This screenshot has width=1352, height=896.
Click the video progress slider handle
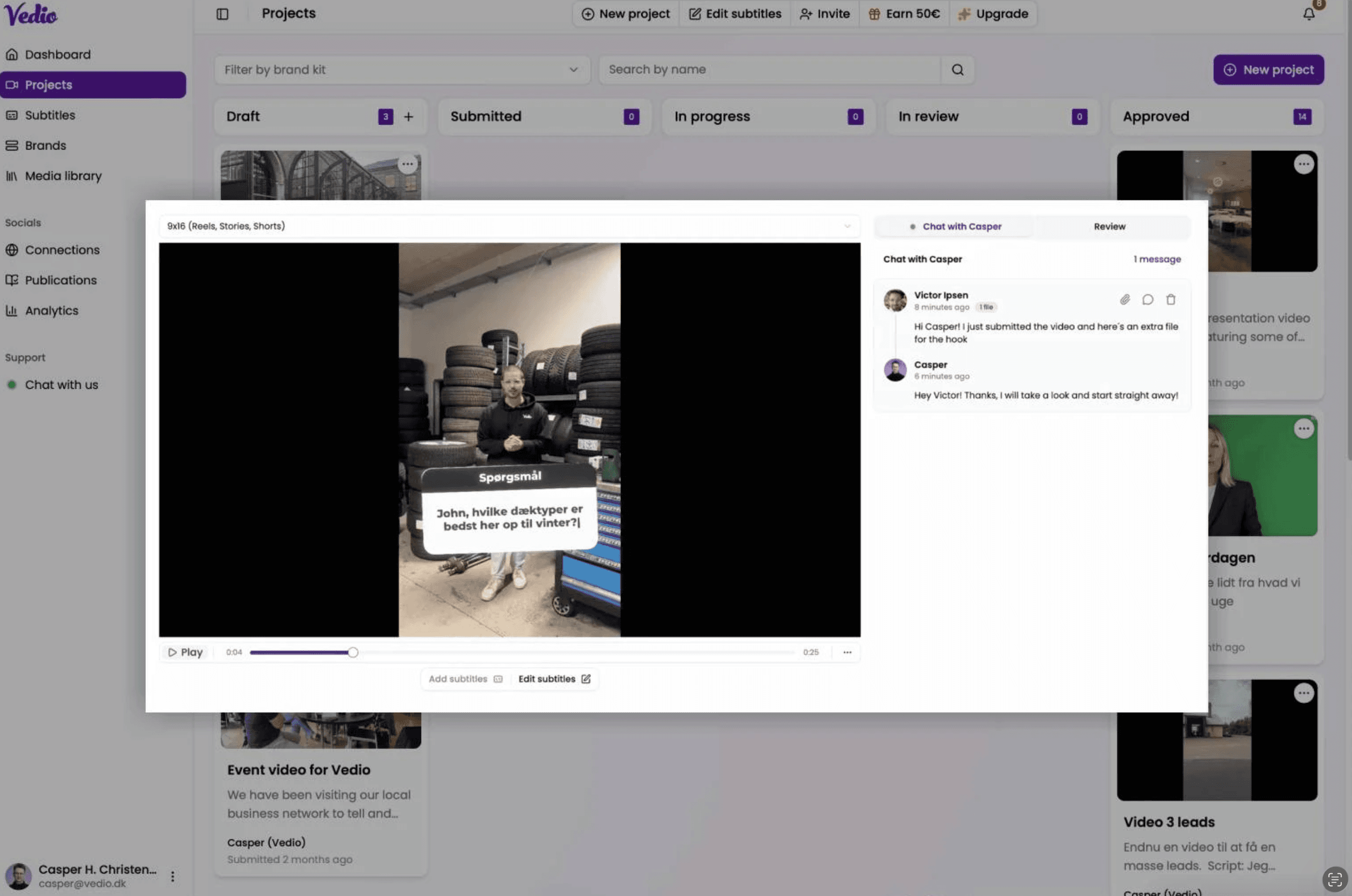coord(353,652)
